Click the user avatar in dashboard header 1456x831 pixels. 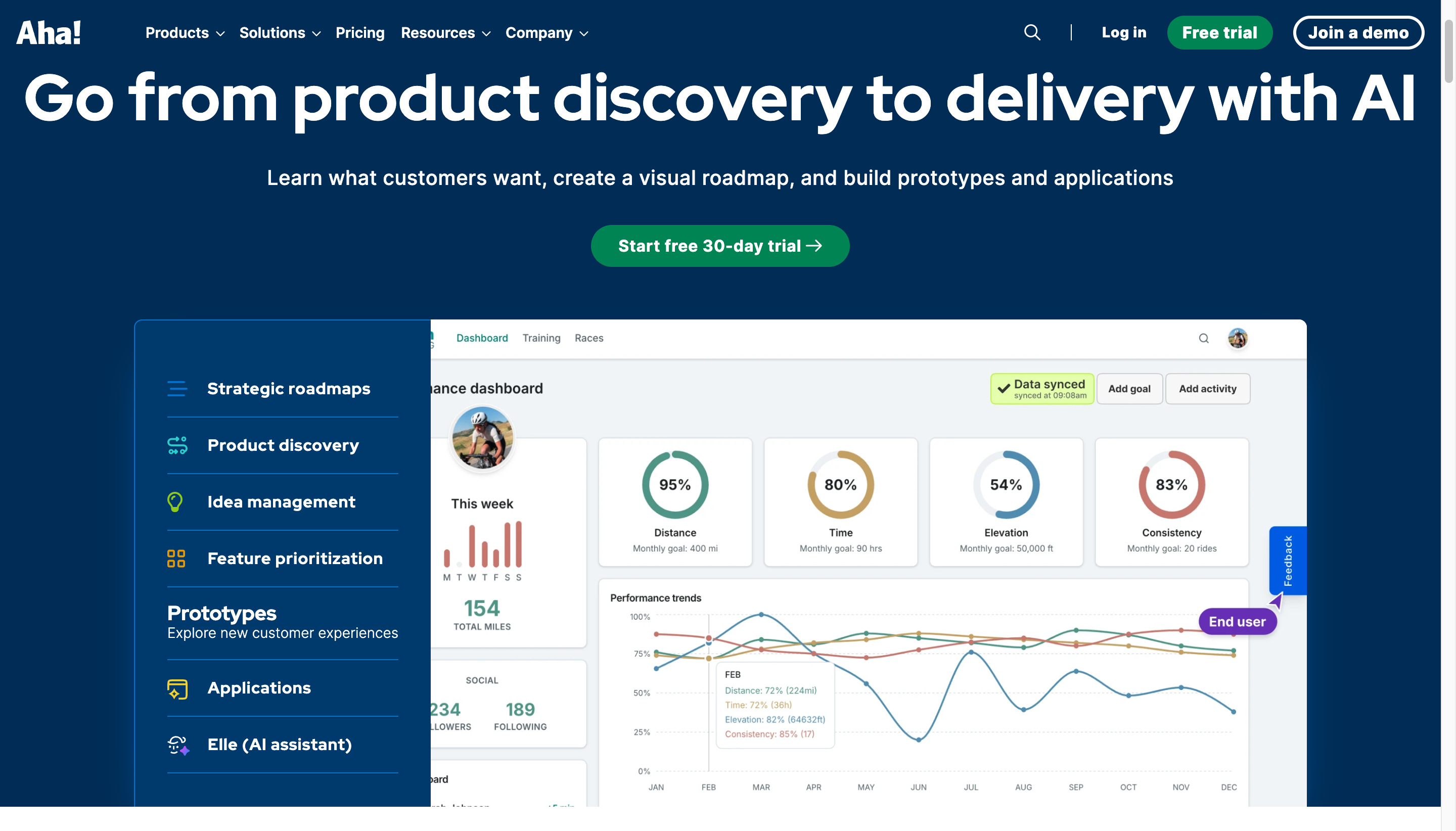(1238, 339)
